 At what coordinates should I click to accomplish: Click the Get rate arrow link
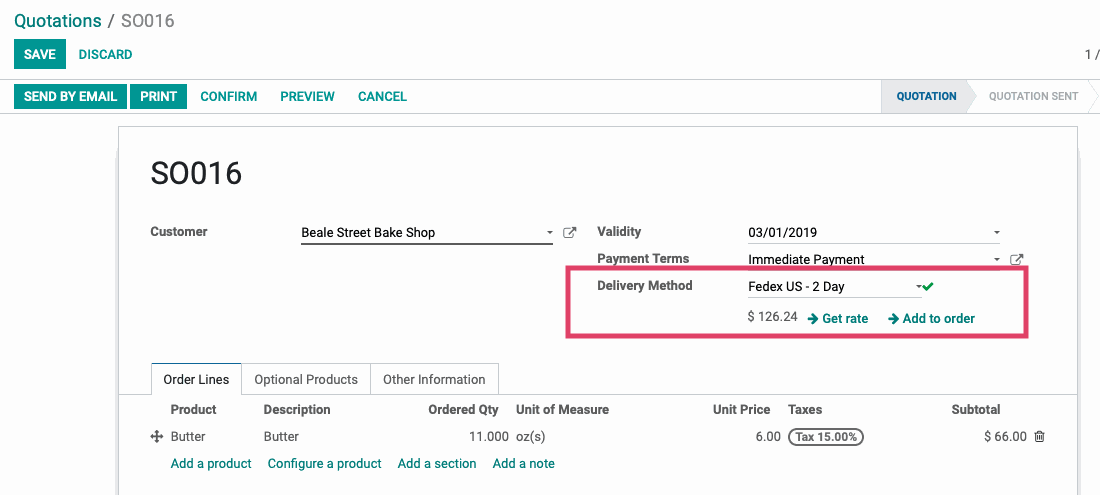pyautogui.click(x=838, y=318)
